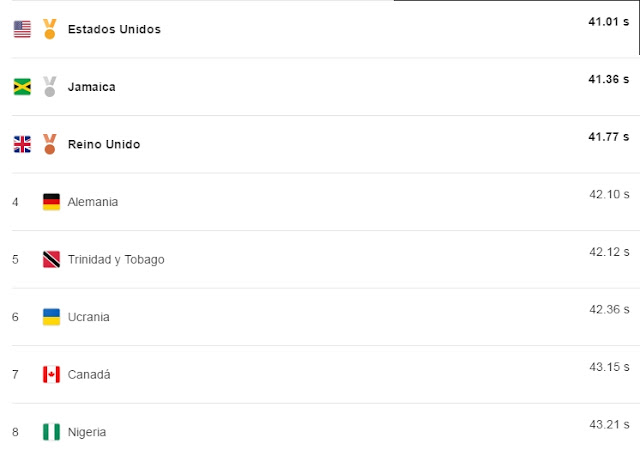
Task: Click Ucrania's 42.36 s time
Action: (609, 310)
